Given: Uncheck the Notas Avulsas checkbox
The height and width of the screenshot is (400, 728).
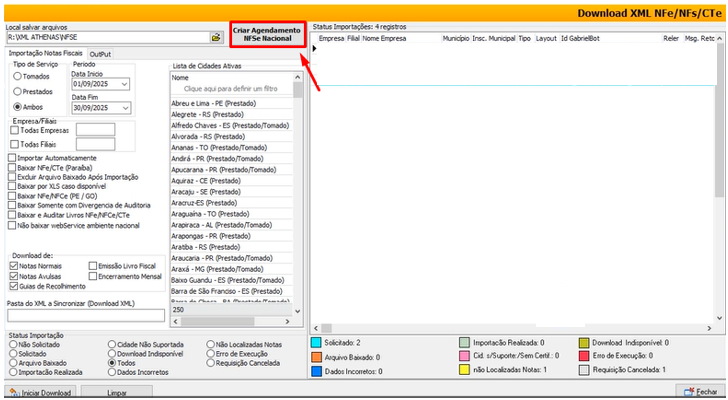Looking at the screenshot, I should [15, 277].
